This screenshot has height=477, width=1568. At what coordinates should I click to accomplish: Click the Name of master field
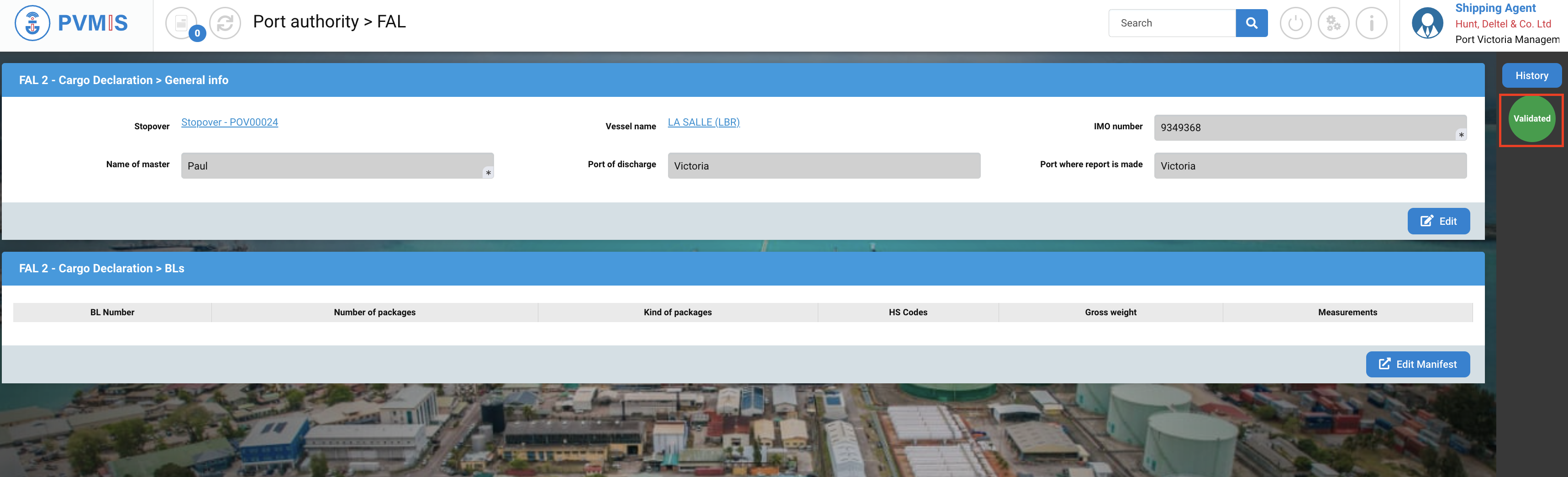[337, 166]
